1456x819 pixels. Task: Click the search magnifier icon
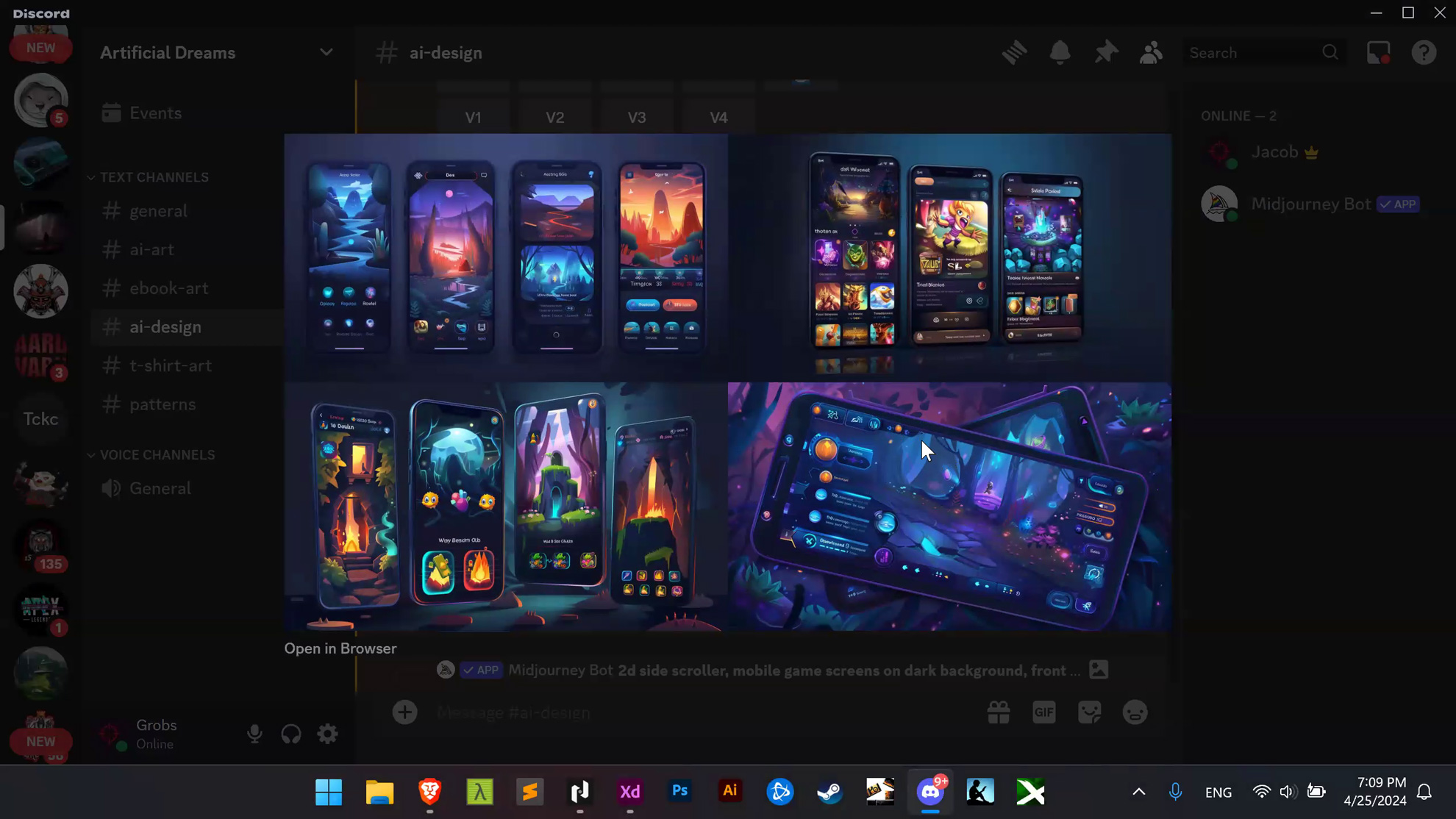(1330, 52)
